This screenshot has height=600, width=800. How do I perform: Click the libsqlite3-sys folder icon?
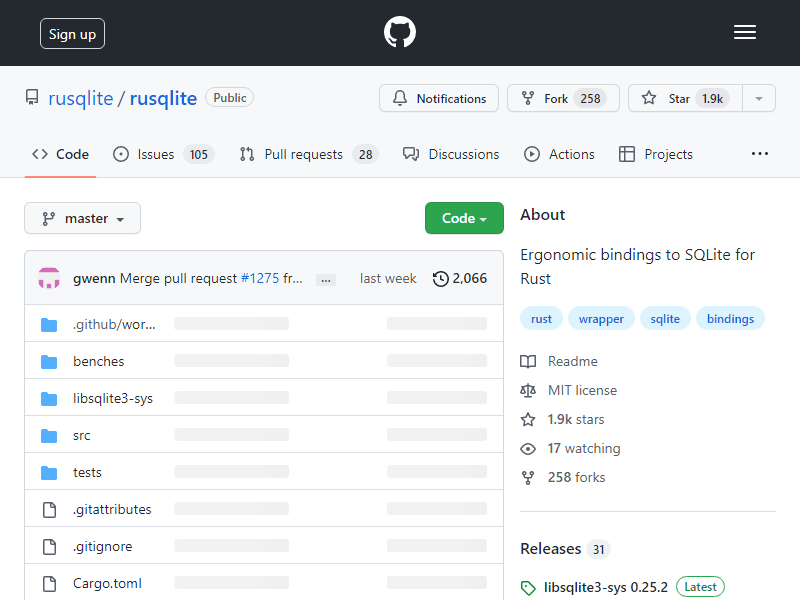coord(49,398)
